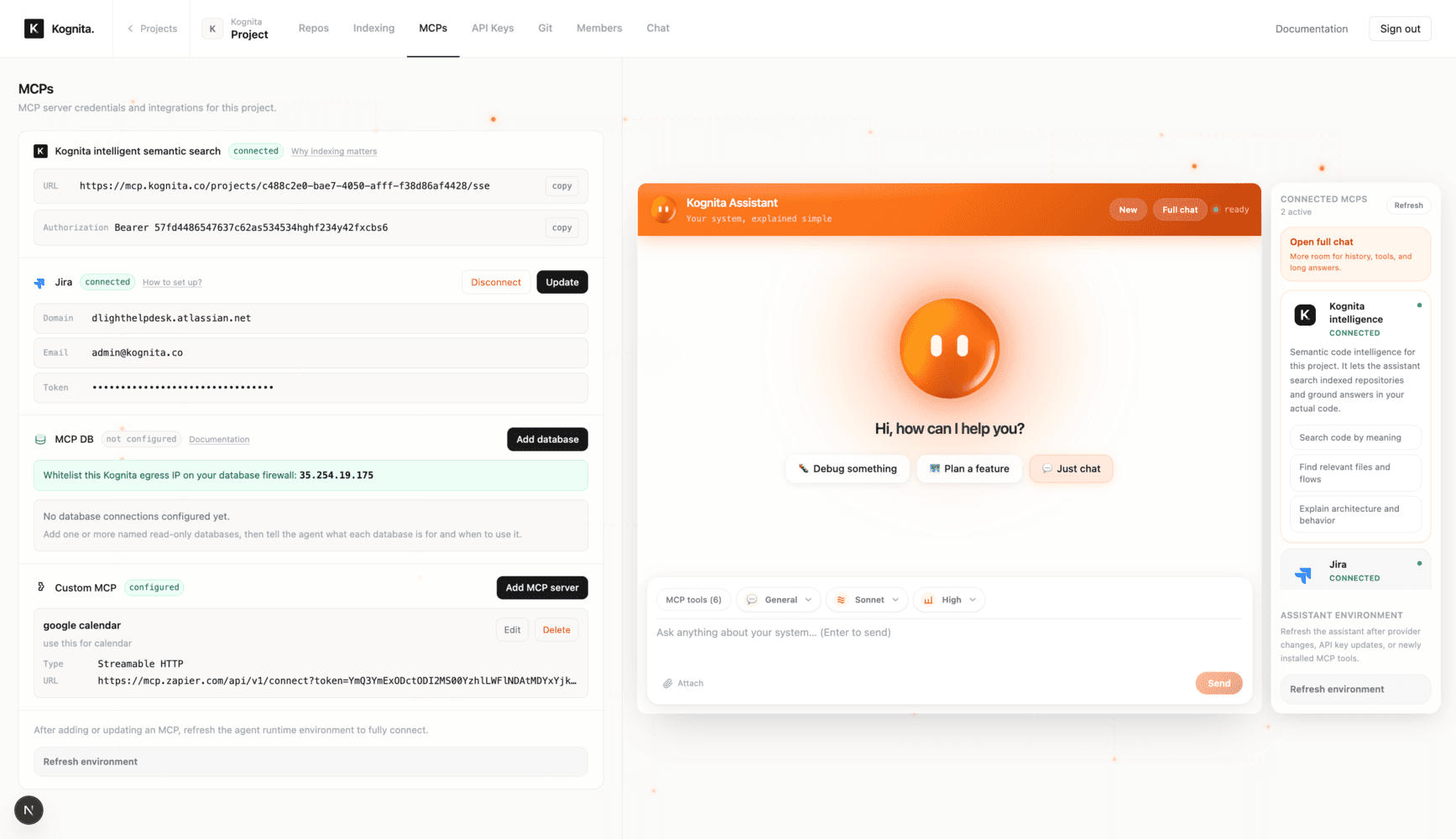
Task: Click the Streamable HTTP type value
Action: [140, 664]
